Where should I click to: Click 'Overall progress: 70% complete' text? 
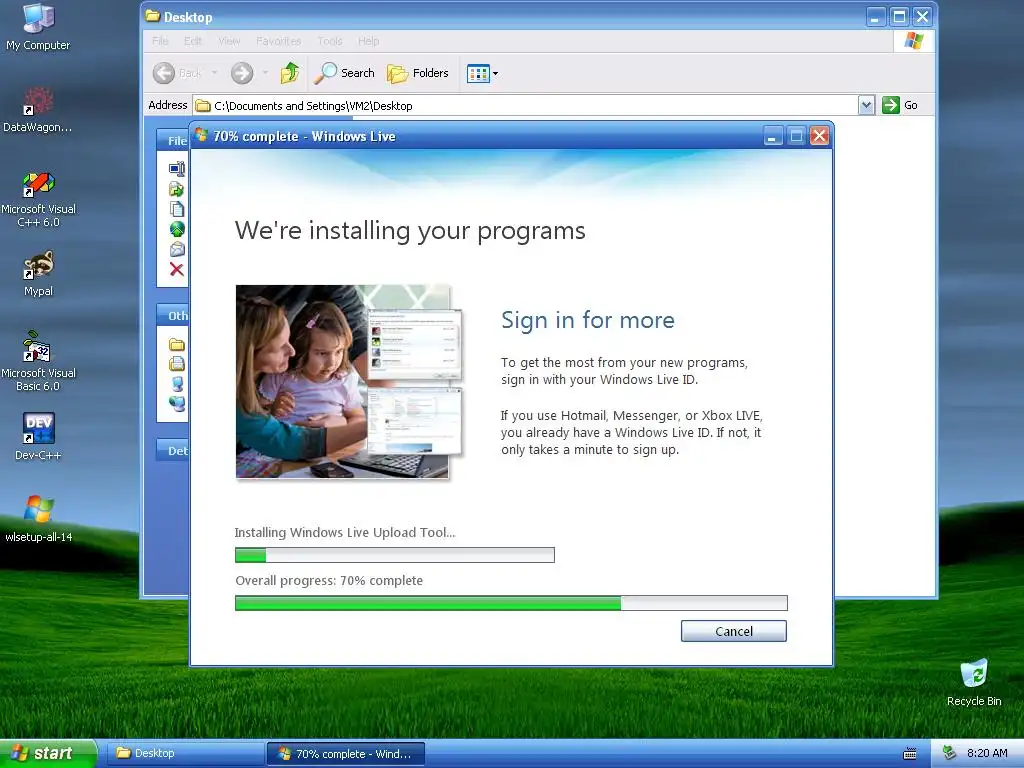tap(329, 581)
